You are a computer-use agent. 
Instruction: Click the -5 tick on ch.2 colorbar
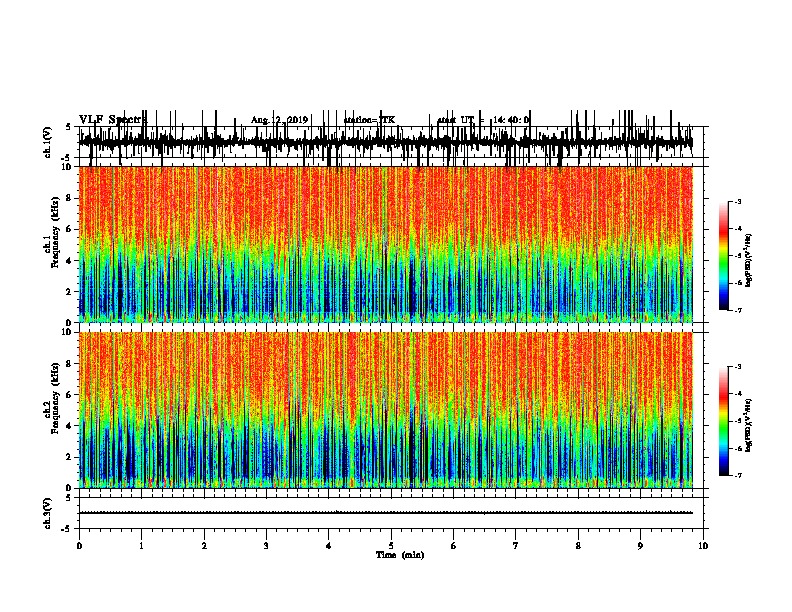pos(738,421)
